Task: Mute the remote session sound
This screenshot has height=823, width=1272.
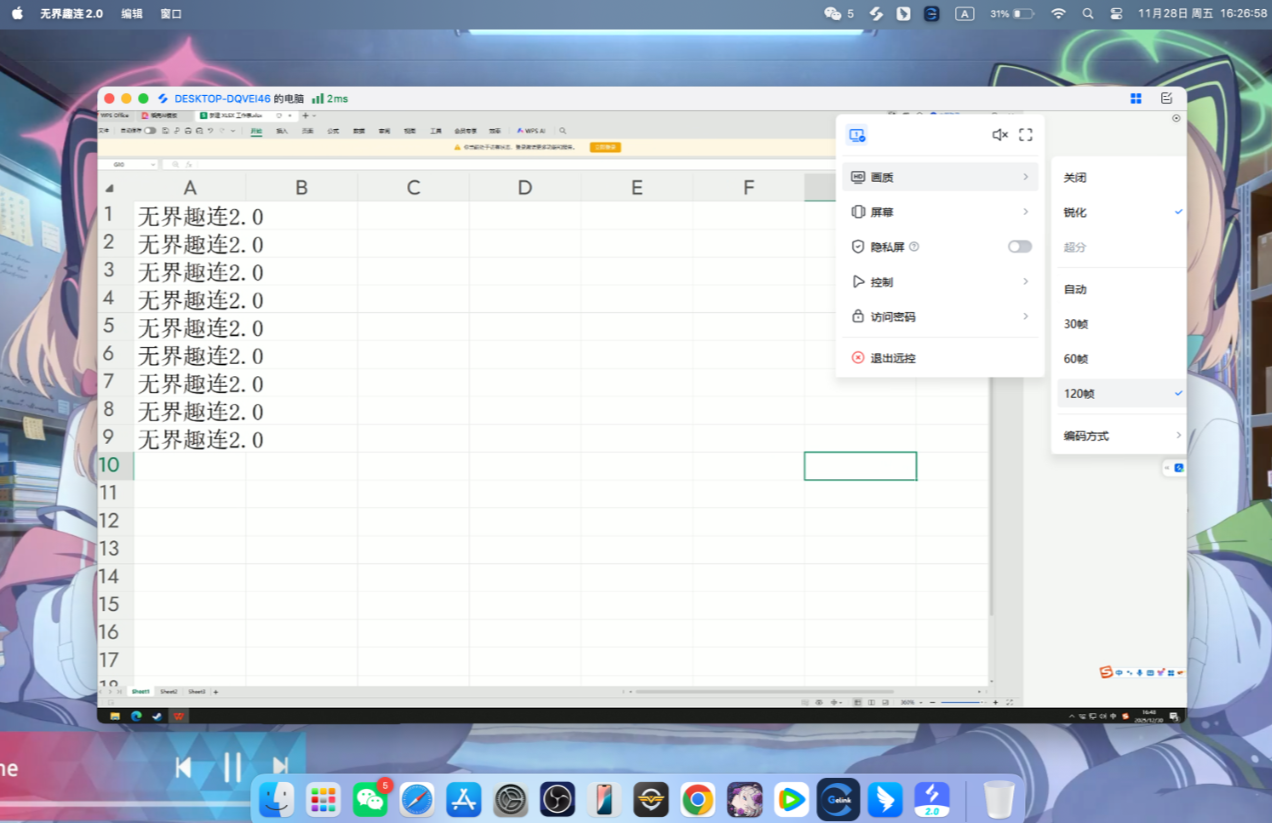Action: pos(999,135)
